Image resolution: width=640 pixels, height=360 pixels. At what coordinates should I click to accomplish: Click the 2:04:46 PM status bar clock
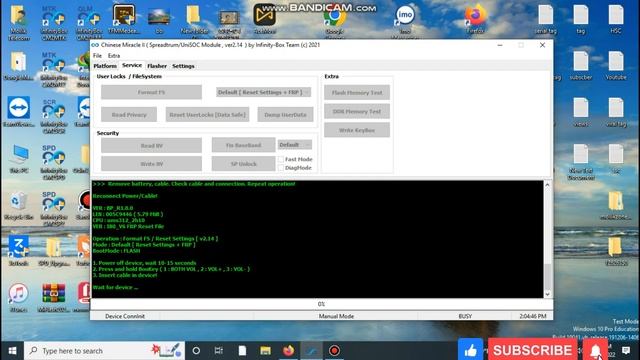tap(533, 316)
